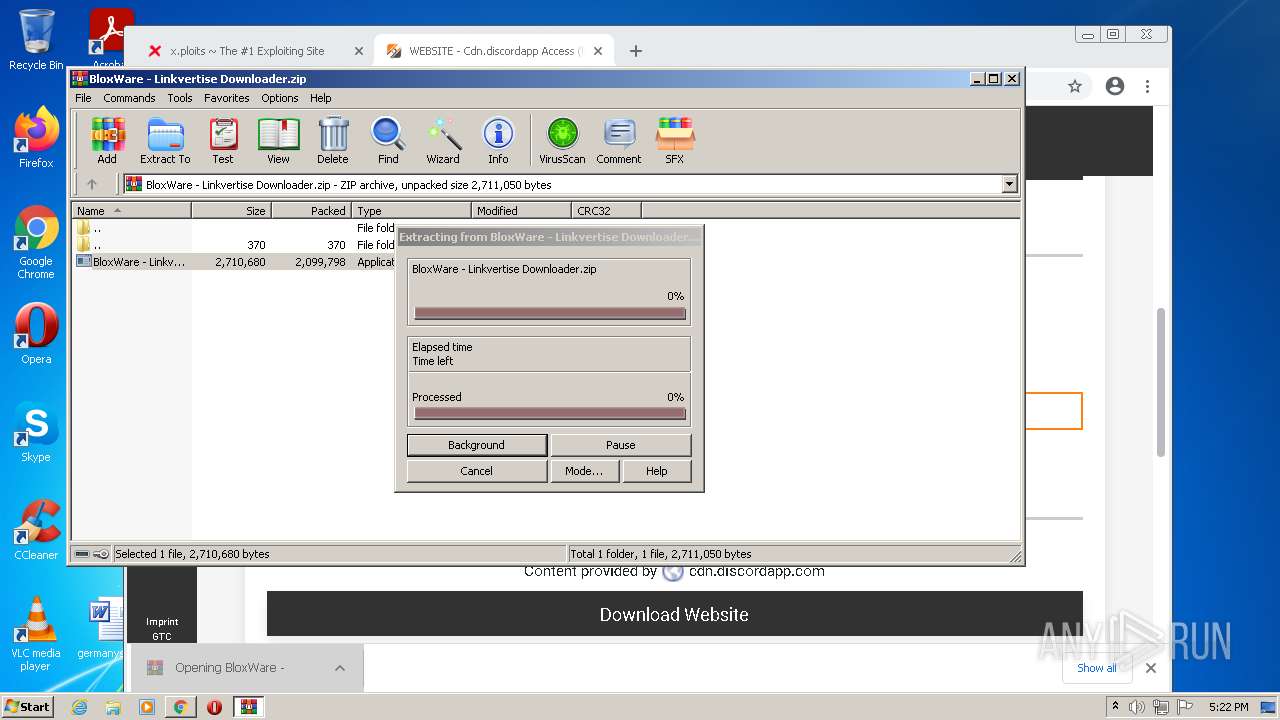Click the Chrome bookmark star icon

point(1075,86)
